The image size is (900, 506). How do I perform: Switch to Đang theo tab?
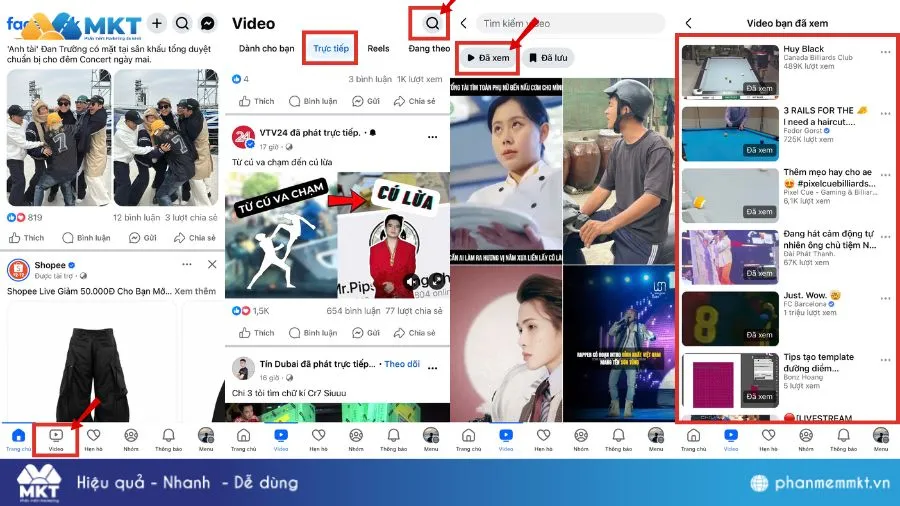(x=429, y=48)
